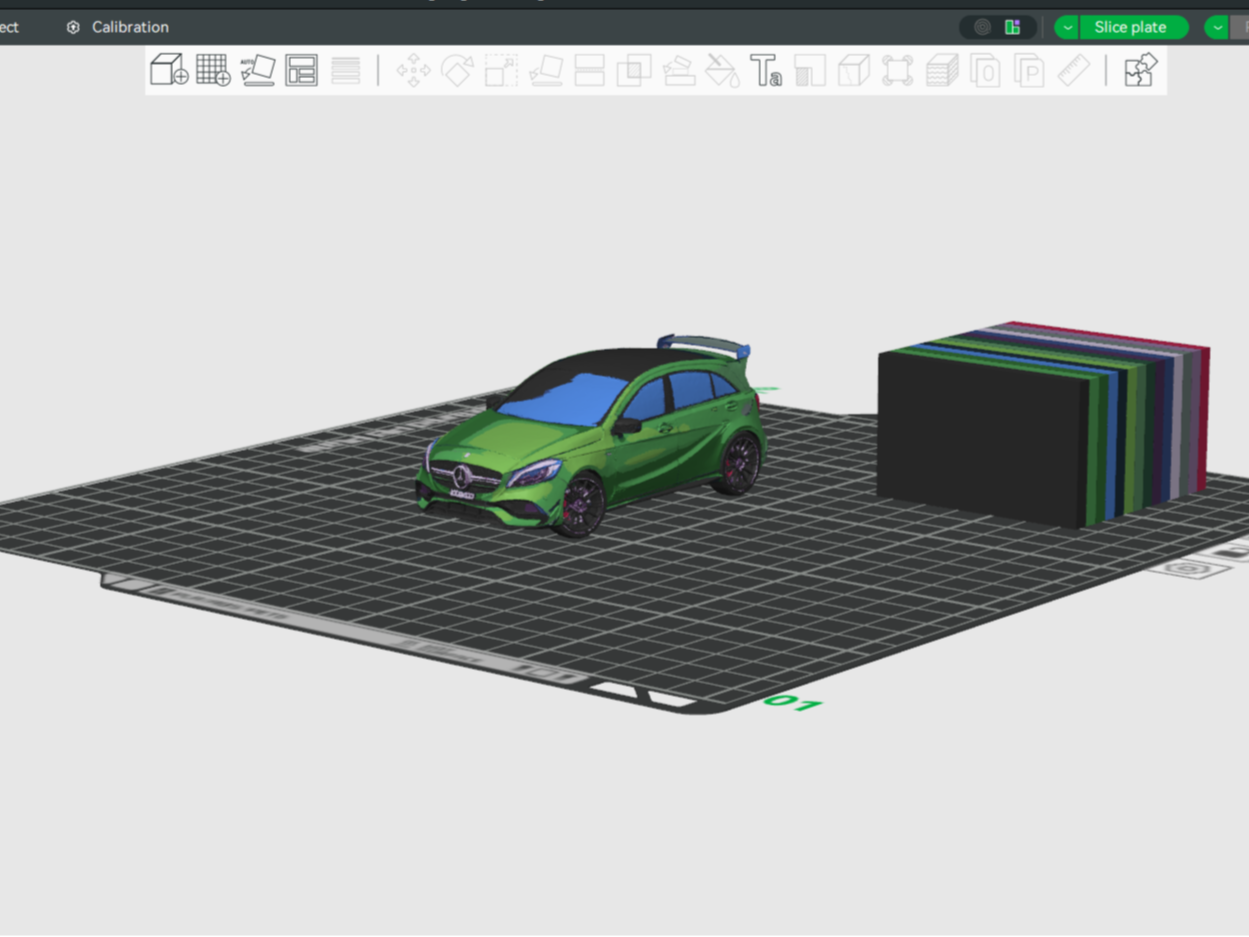Select the Move tool with four arrows

413,70
